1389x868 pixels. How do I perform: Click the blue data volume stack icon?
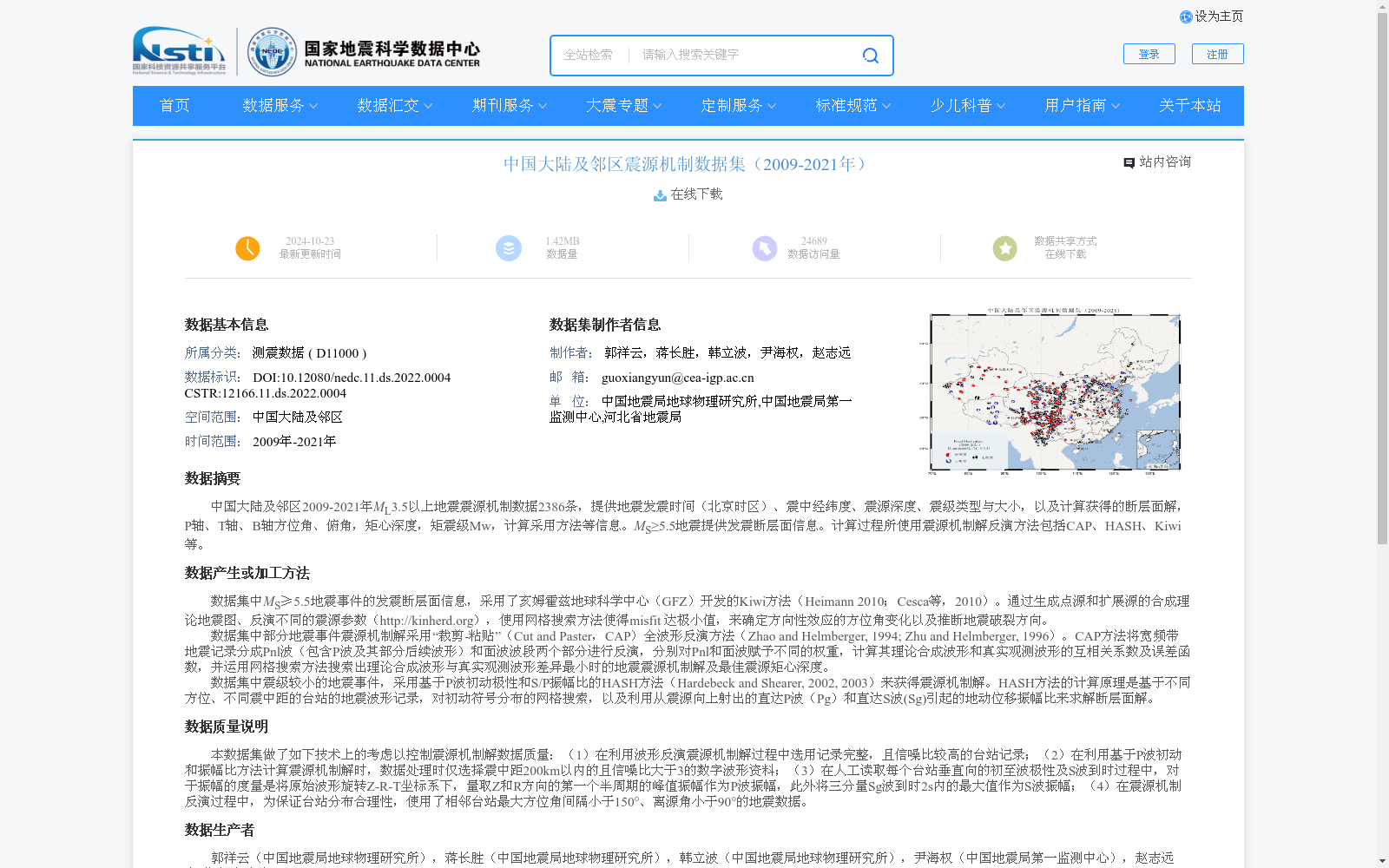pos(509,248)
